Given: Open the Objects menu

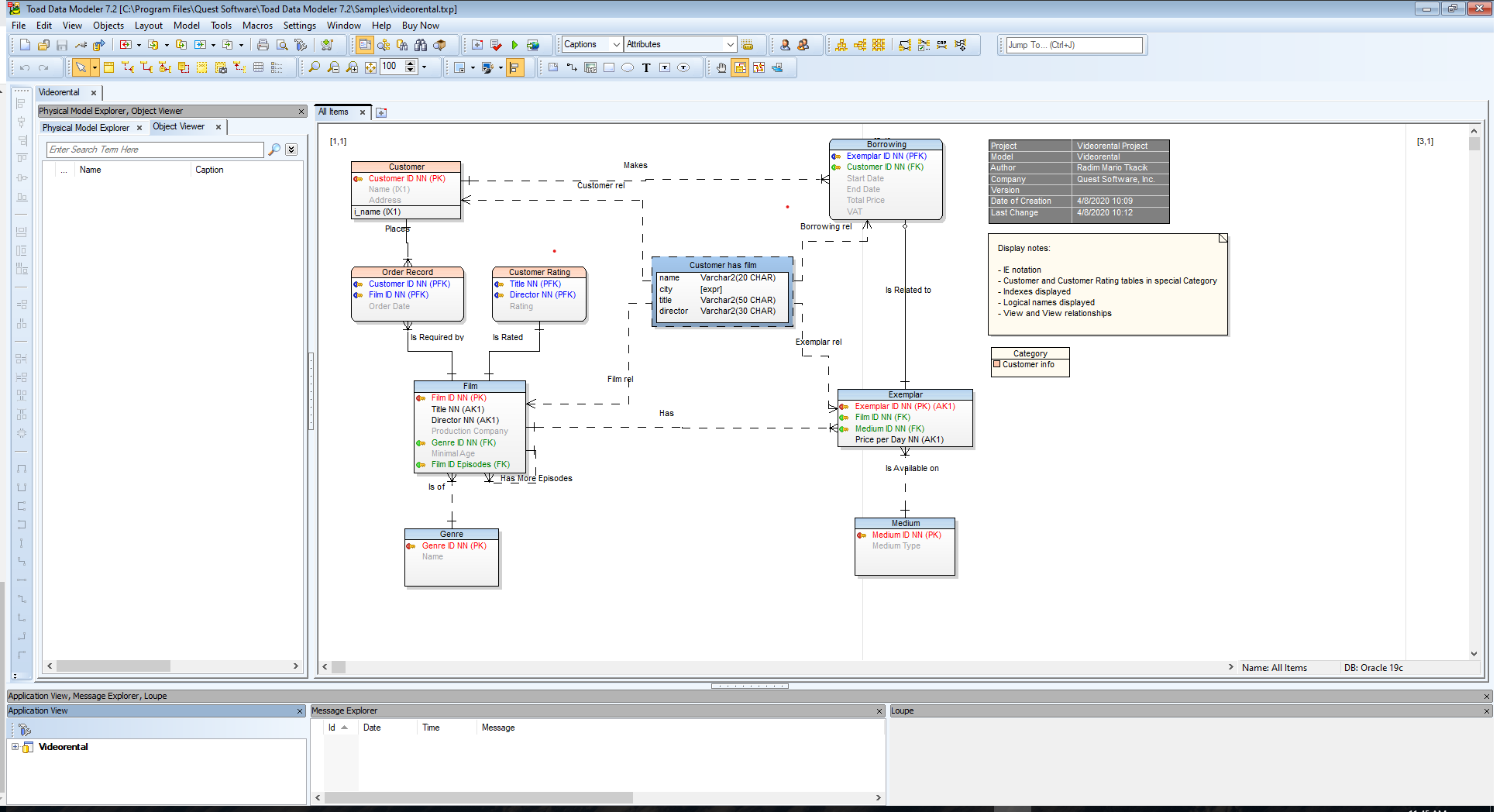Looking at the screenshot, I should coord(108,26).
